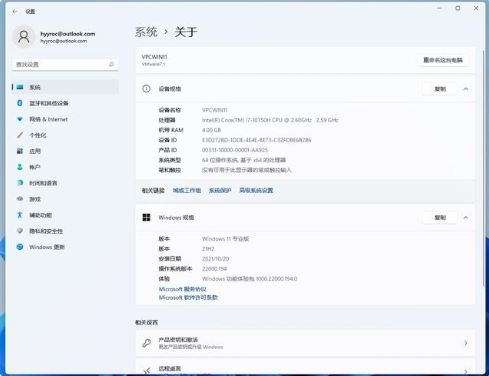This screenshot has width=489, height=376.
Task: Open Bluetooth and other devices settings
Action: (x=65, y=103)
